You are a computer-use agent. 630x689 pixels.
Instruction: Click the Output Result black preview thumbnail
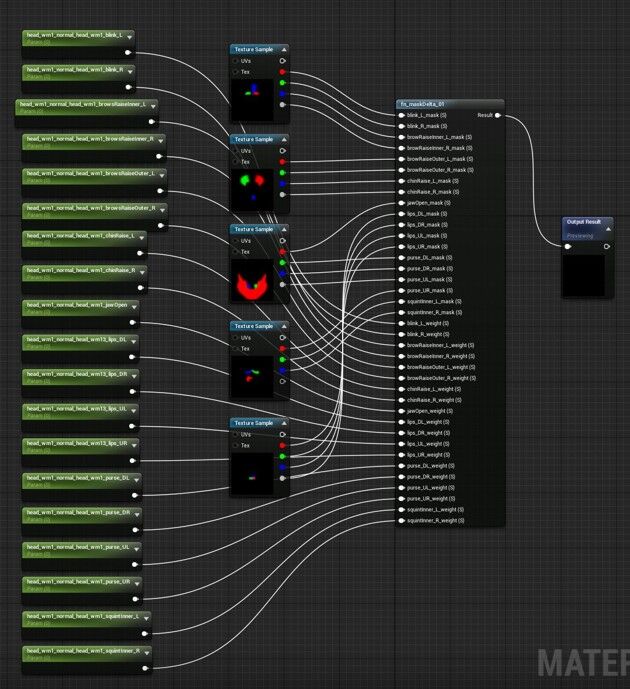coord(583,275)
